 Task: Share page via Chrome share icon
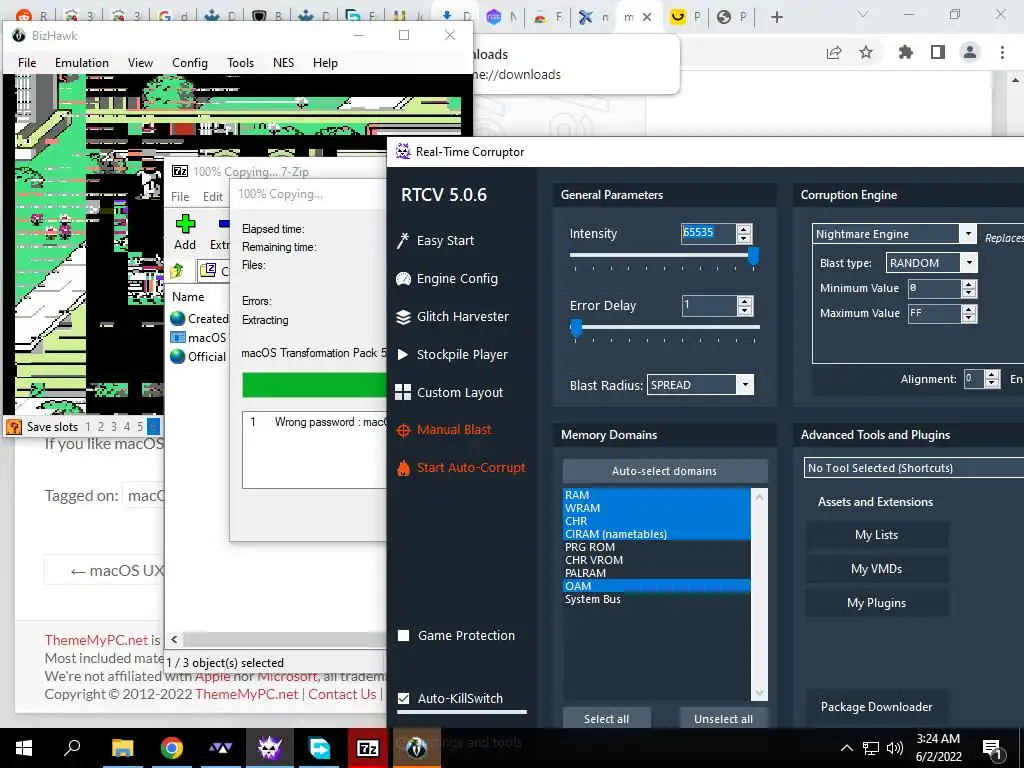click(834, 52)
